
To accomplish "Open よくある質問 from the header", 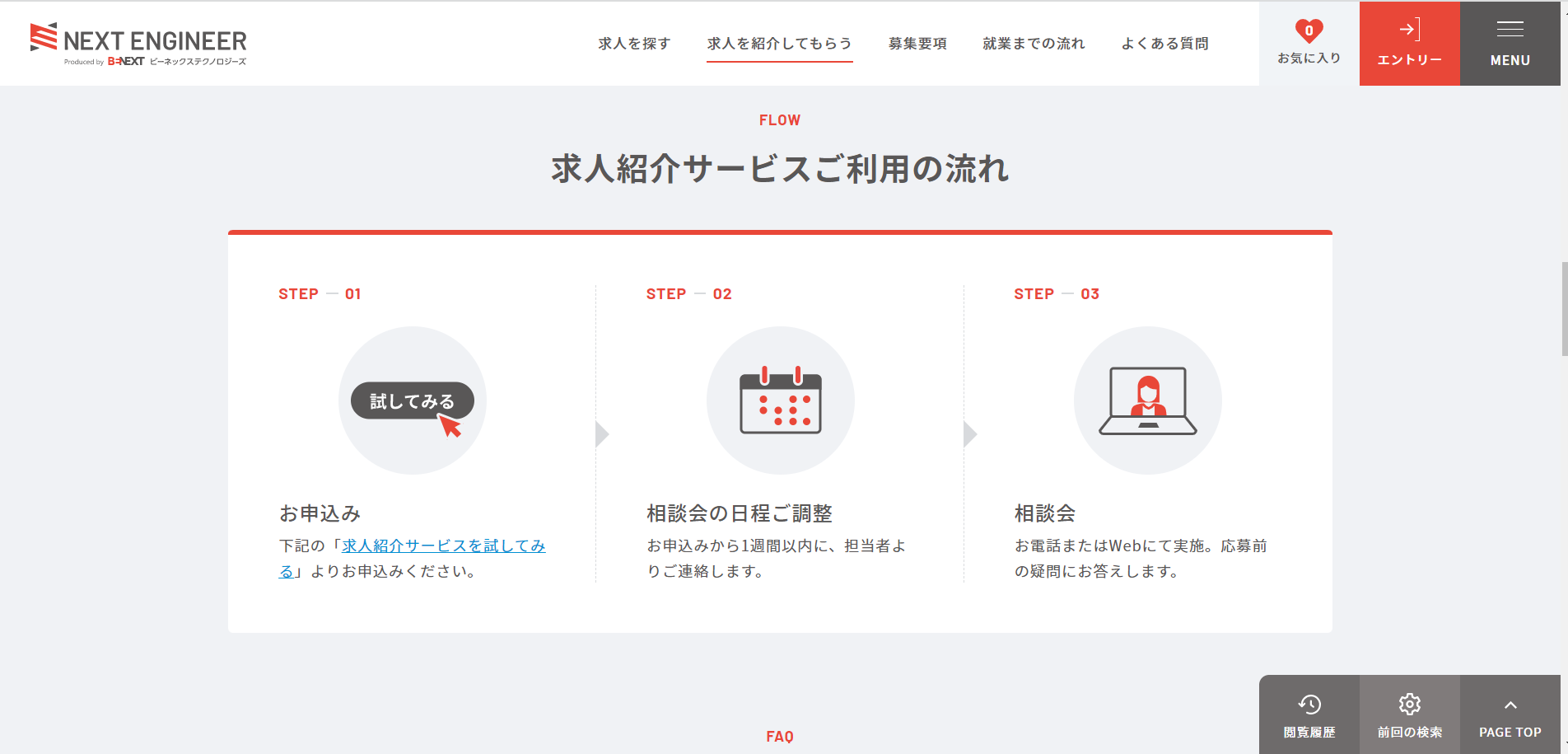I will 1164,44.
